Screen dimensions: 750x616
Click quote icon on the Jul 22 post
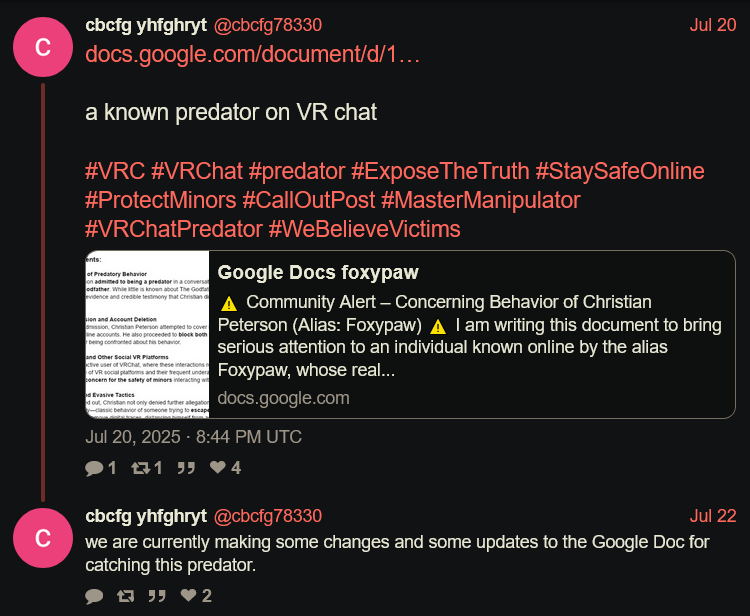click(x=157, y=596)
